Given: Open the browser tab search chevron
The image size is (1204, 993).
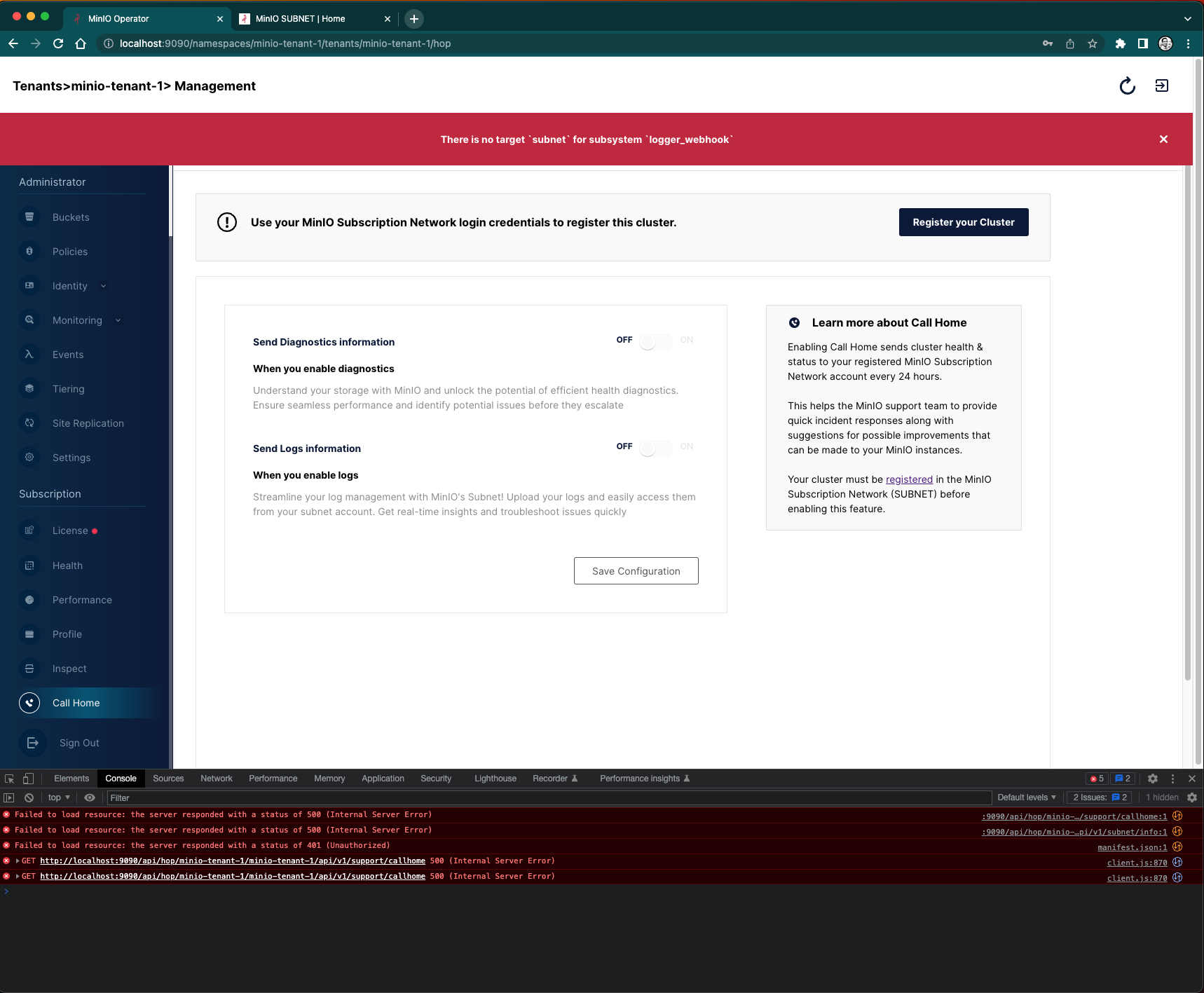Looking at the screenshot, I should click(x=1188, y=19).
